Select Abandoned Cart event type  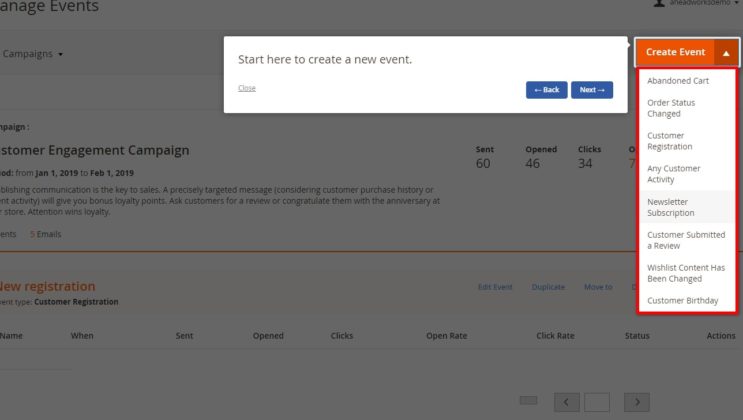click(x=676, y=81)
